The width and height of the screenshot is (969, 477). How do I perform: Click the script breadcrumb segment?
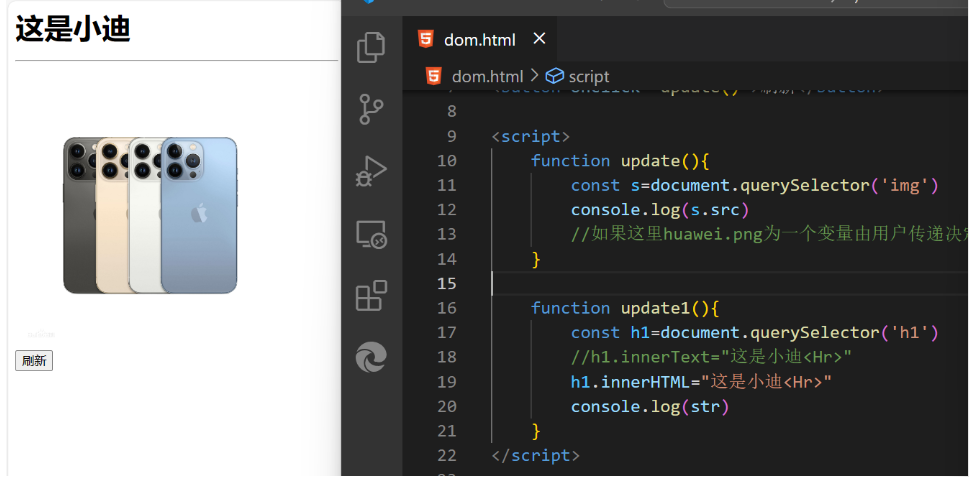pos(588,77)
